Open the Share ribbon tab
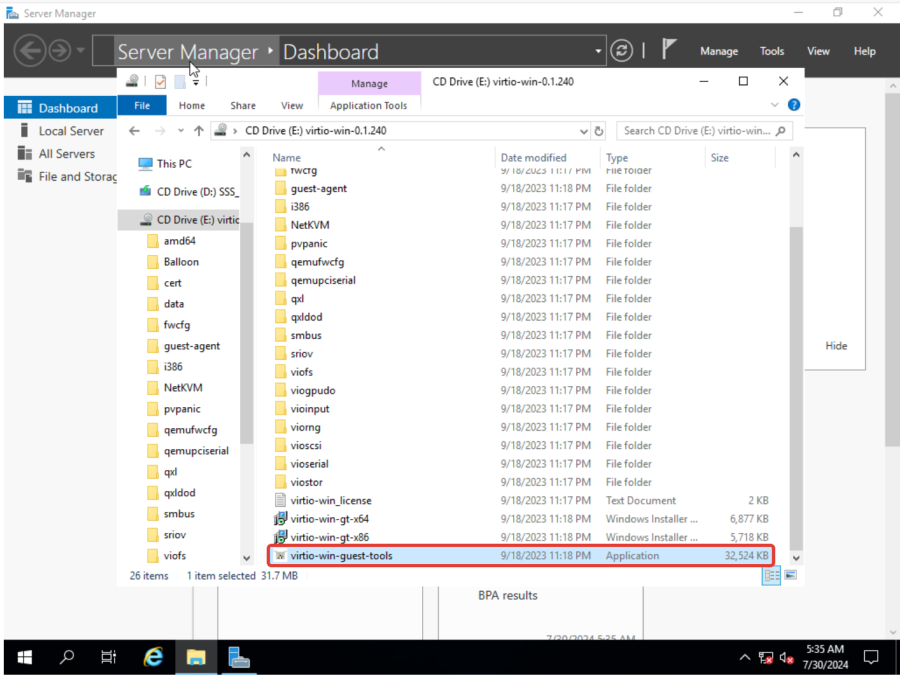 [x=243, y=106]
